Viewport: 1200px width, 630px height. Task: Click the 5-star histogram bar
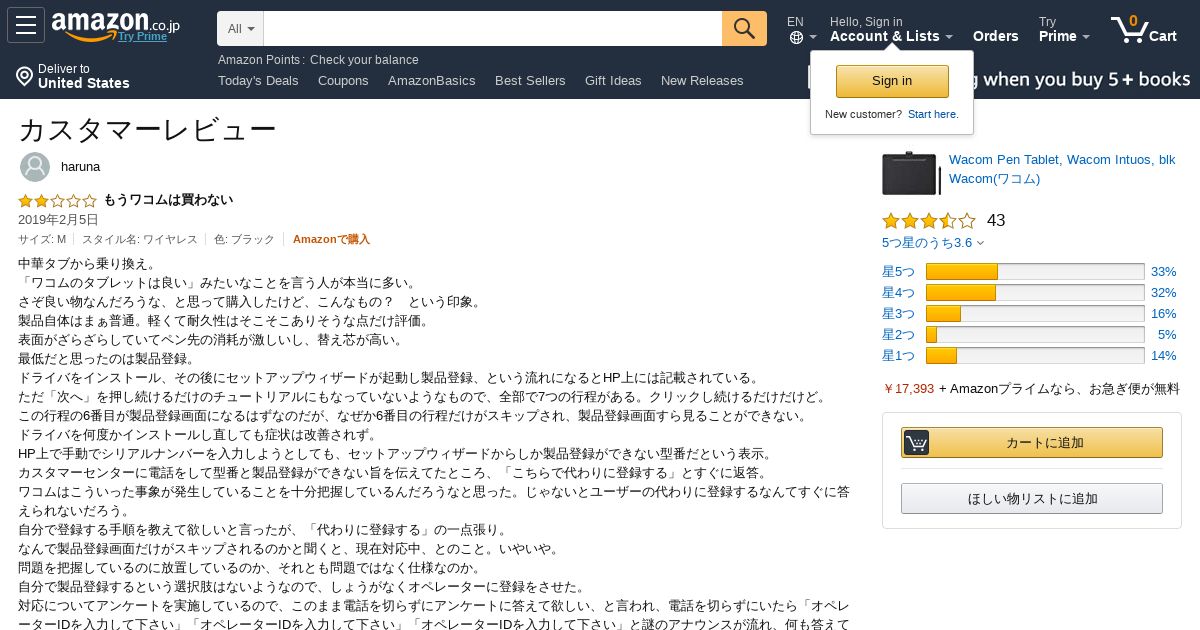[x=1035, y=272]
